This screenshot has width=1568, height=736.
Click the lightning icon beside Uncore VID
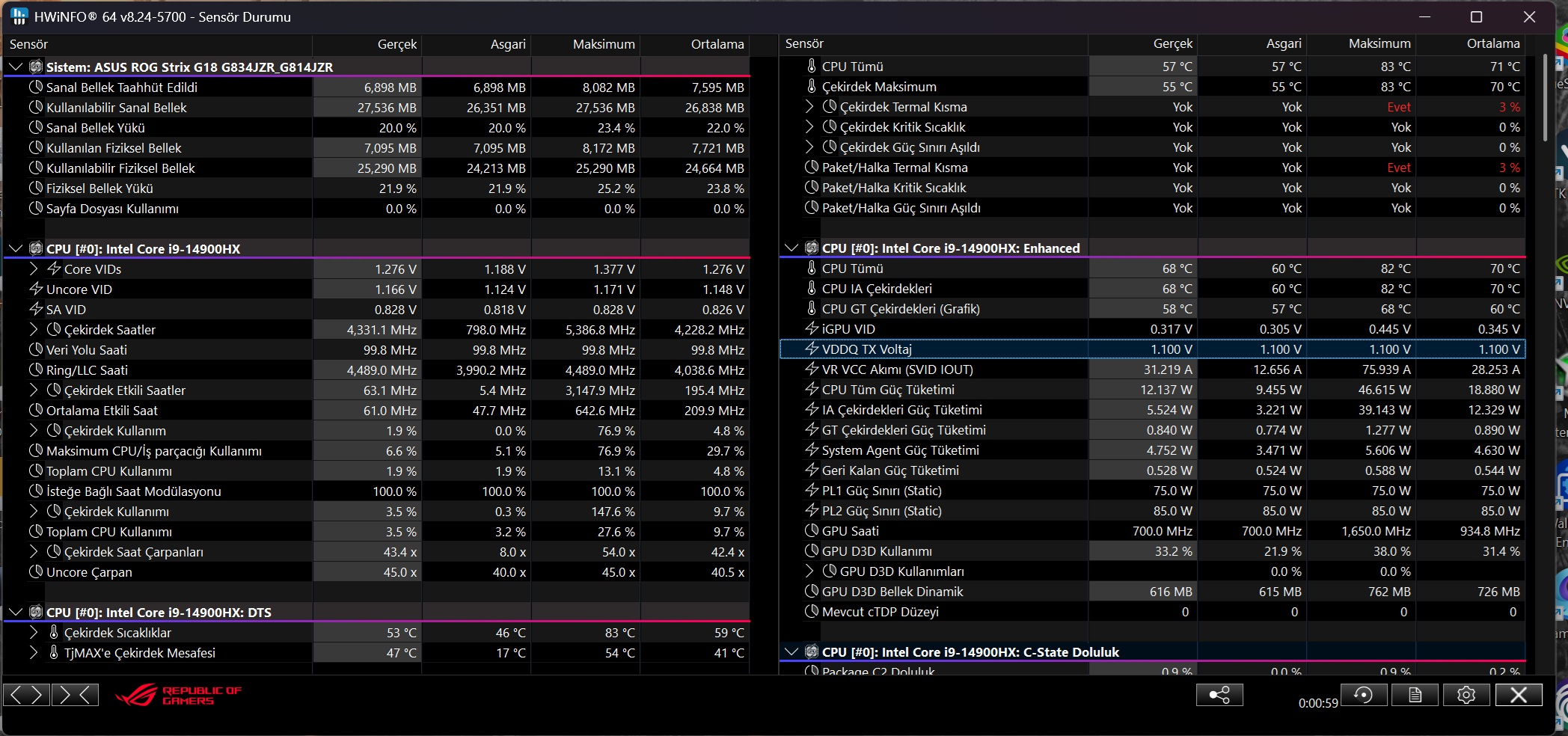point(36,289)
